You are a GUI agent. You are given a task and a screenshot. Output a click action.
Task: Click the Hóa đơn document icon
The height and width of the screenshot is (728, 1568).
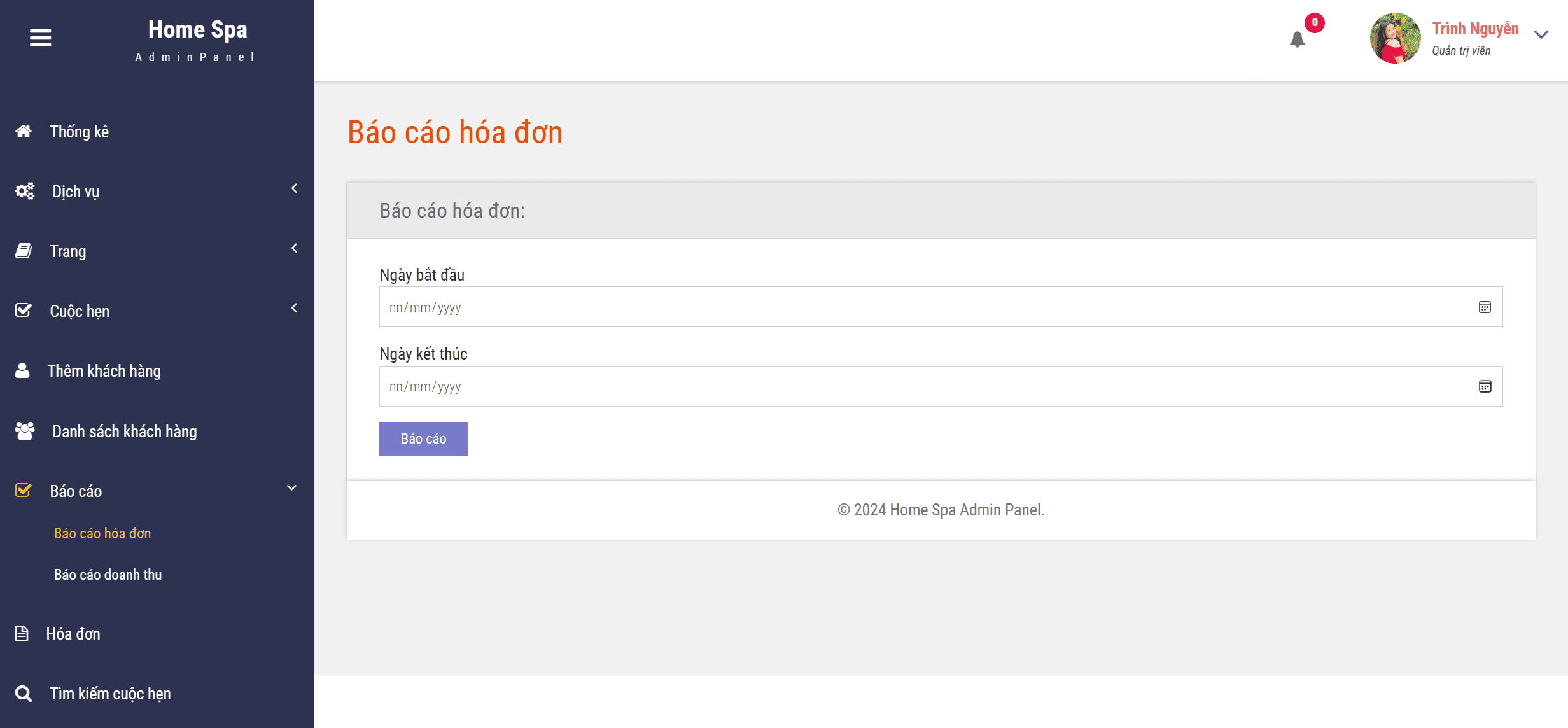coord(22,633)
